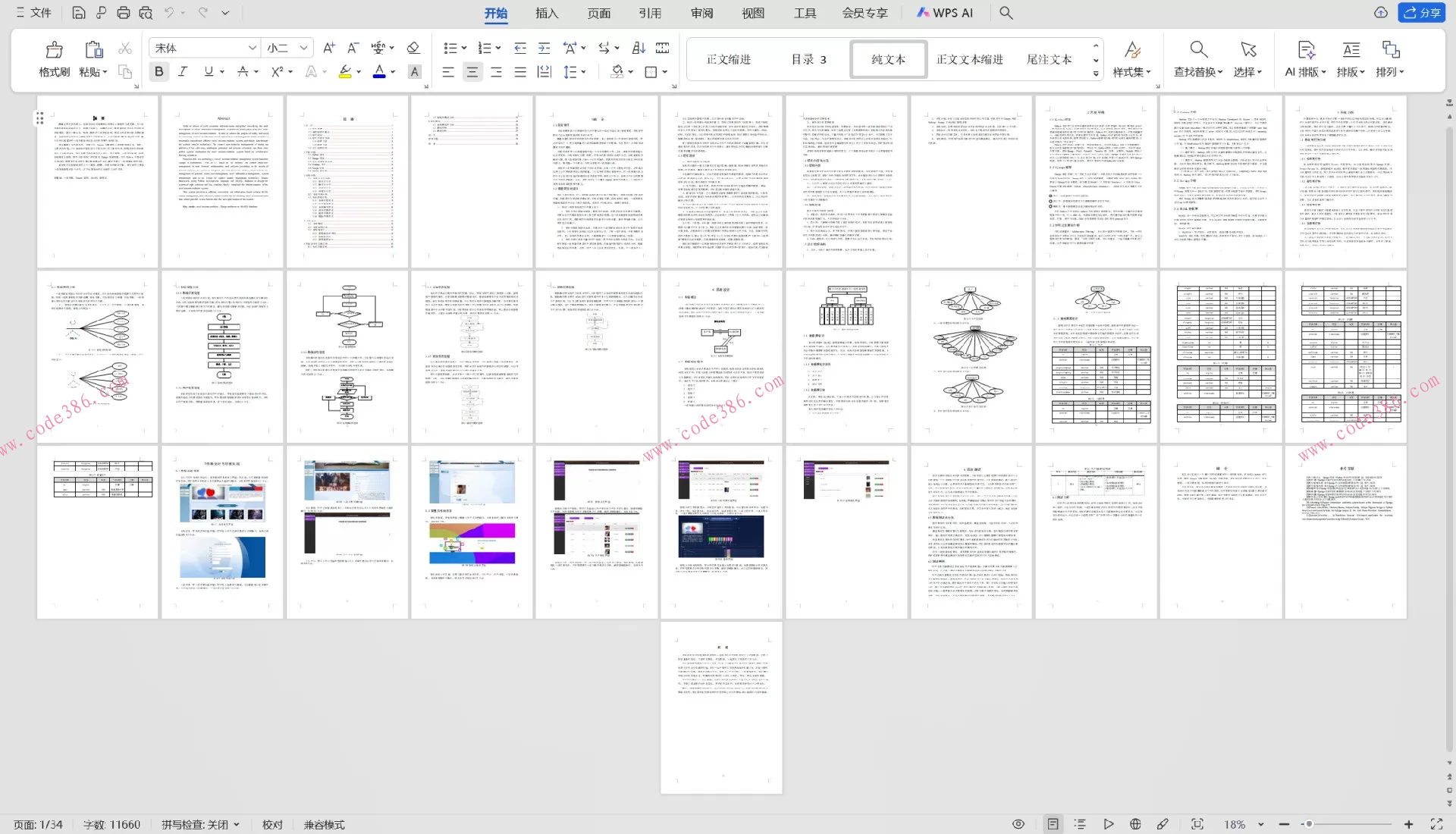Click the print icon in quick toolbar
The height and width of the screenshot is (834, 1456).
124,13
